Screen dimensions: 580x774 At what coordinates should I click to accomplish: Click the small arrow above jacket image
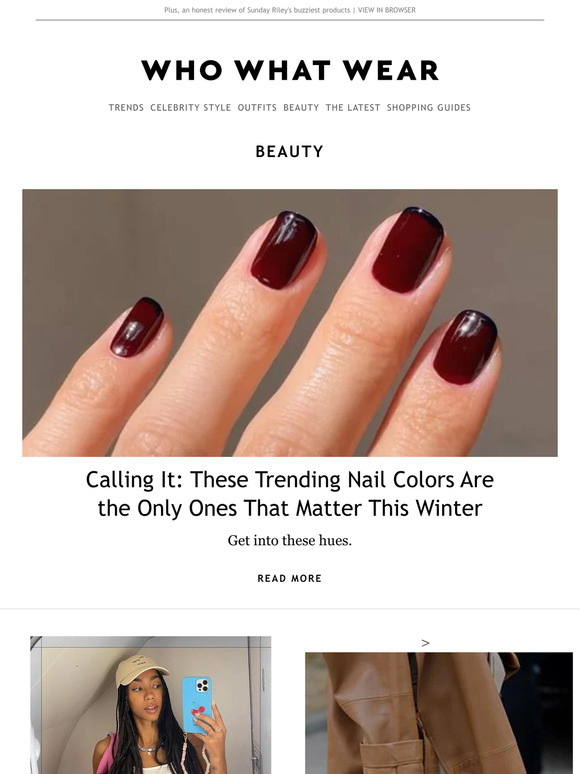point(425,643)
